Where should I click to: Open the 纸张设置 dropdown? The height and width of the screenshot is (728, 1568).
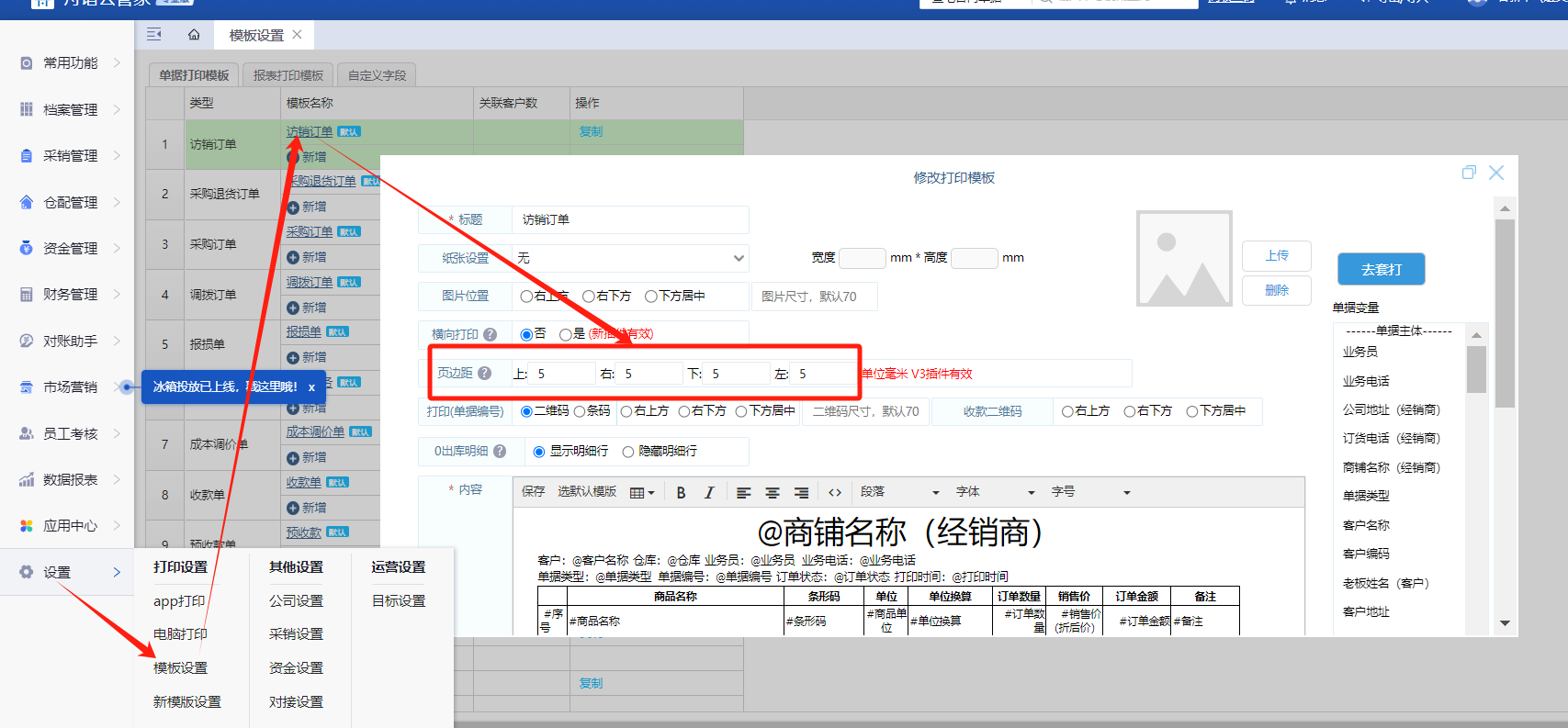coord(629,259)
